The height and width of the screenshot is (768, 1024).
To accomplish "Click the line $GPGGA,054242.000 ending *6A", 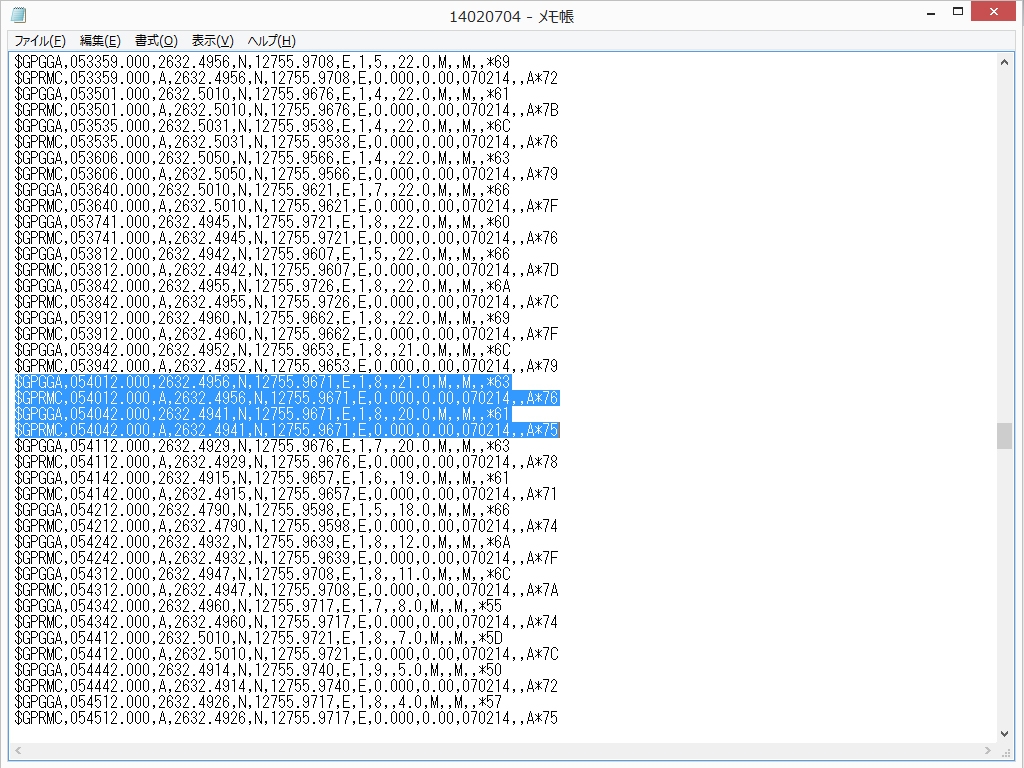I will click(x=263, y=542).
